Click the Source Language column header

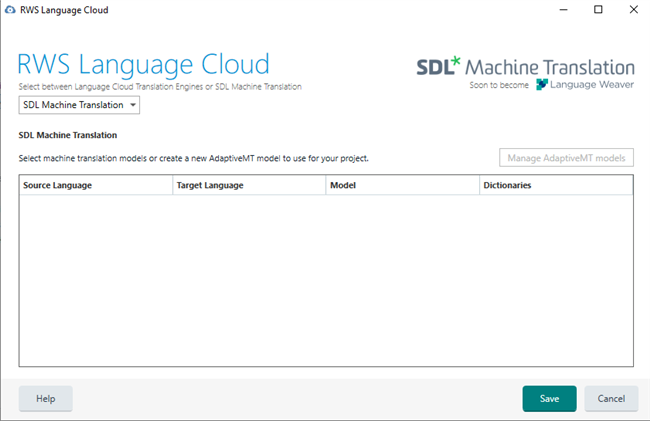coord(96,185)
